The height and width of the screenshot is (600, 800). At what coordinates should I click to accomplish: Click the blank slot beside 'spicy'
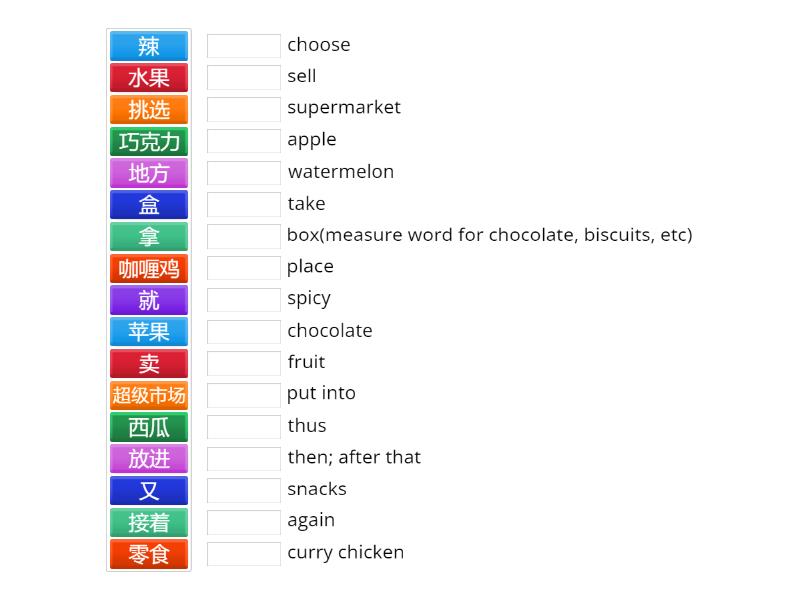(244, 300)
